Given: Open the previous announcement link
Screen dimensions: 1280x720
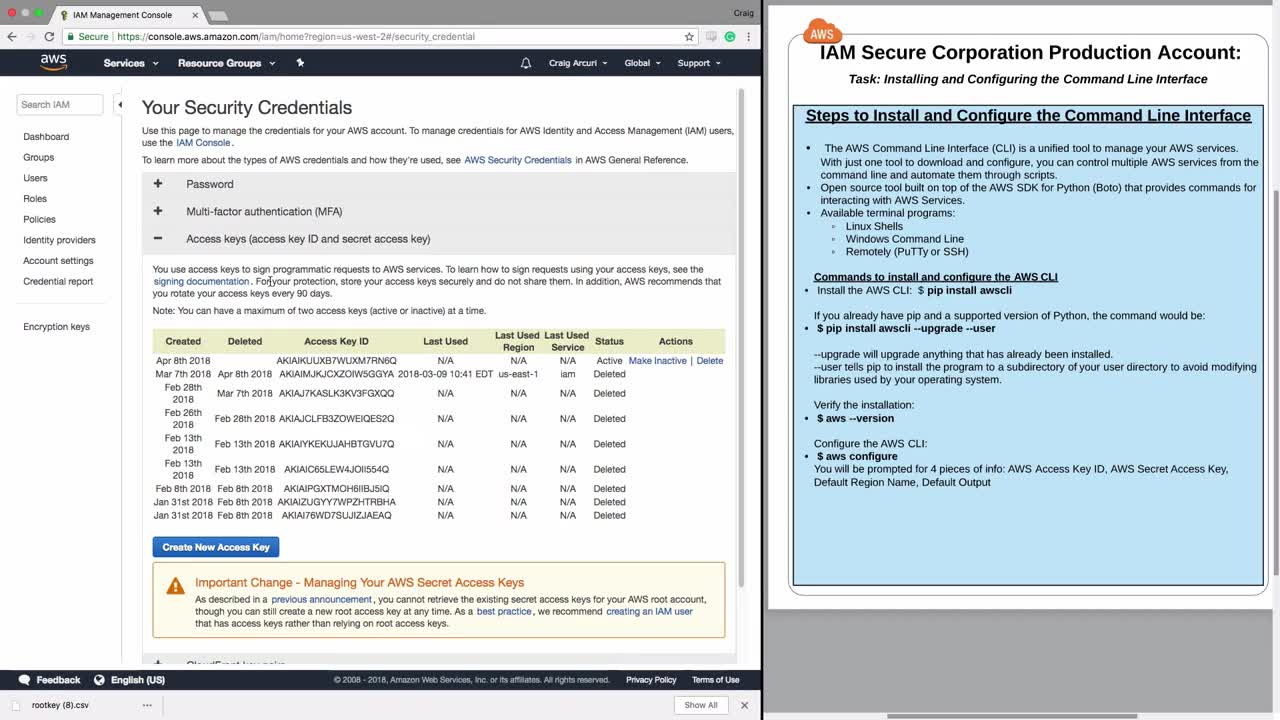Looking at the screenshot, I should pyautogui.click(x=323, y=600).
